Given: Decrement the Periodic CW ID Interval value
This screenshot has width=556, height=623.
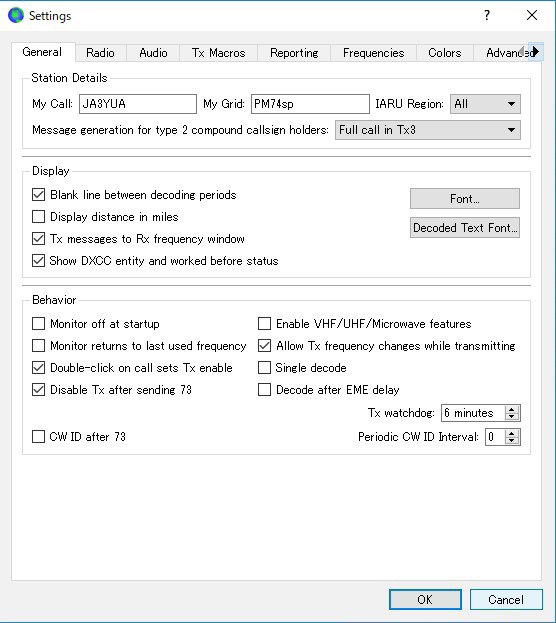Looking at the screenshot, I should (512, 441).
